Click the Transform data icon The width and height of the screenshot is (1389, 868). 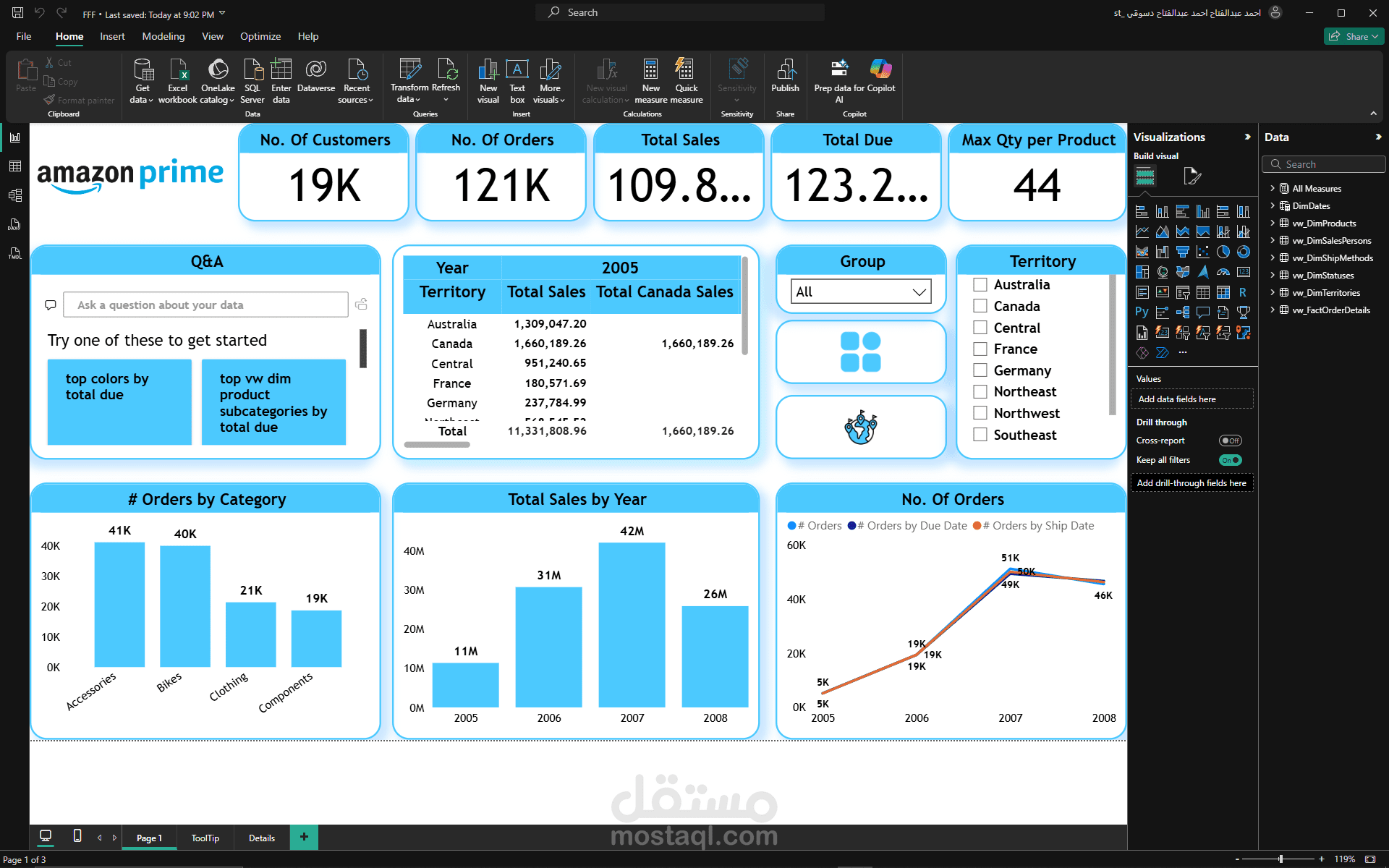tap(409, 70)
